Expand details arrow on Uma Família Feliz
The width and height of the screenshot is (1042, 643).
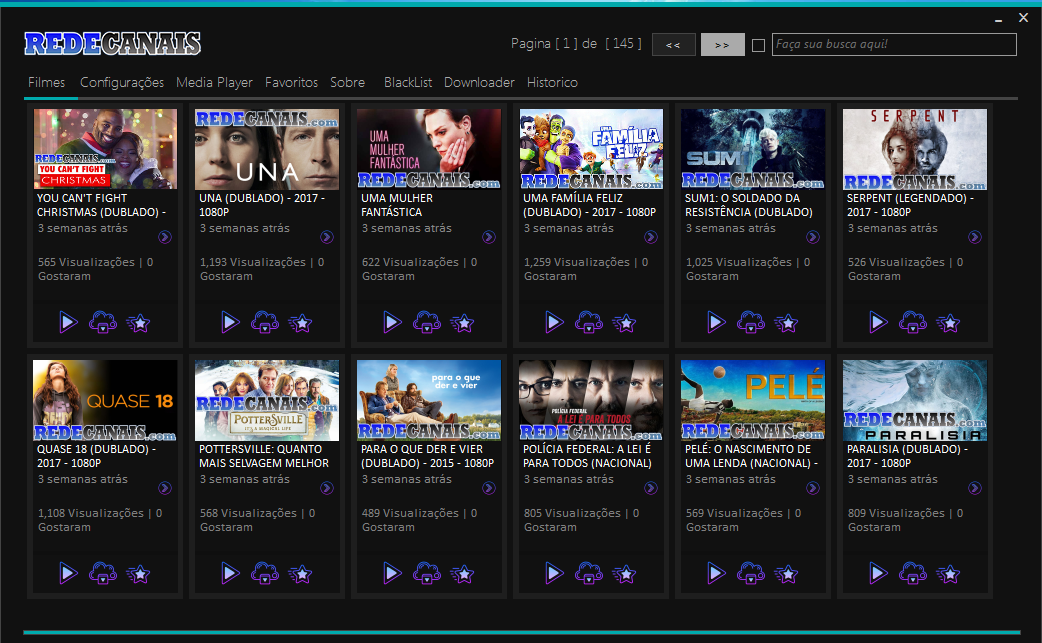pyautogui.click(x=651, y=237)
